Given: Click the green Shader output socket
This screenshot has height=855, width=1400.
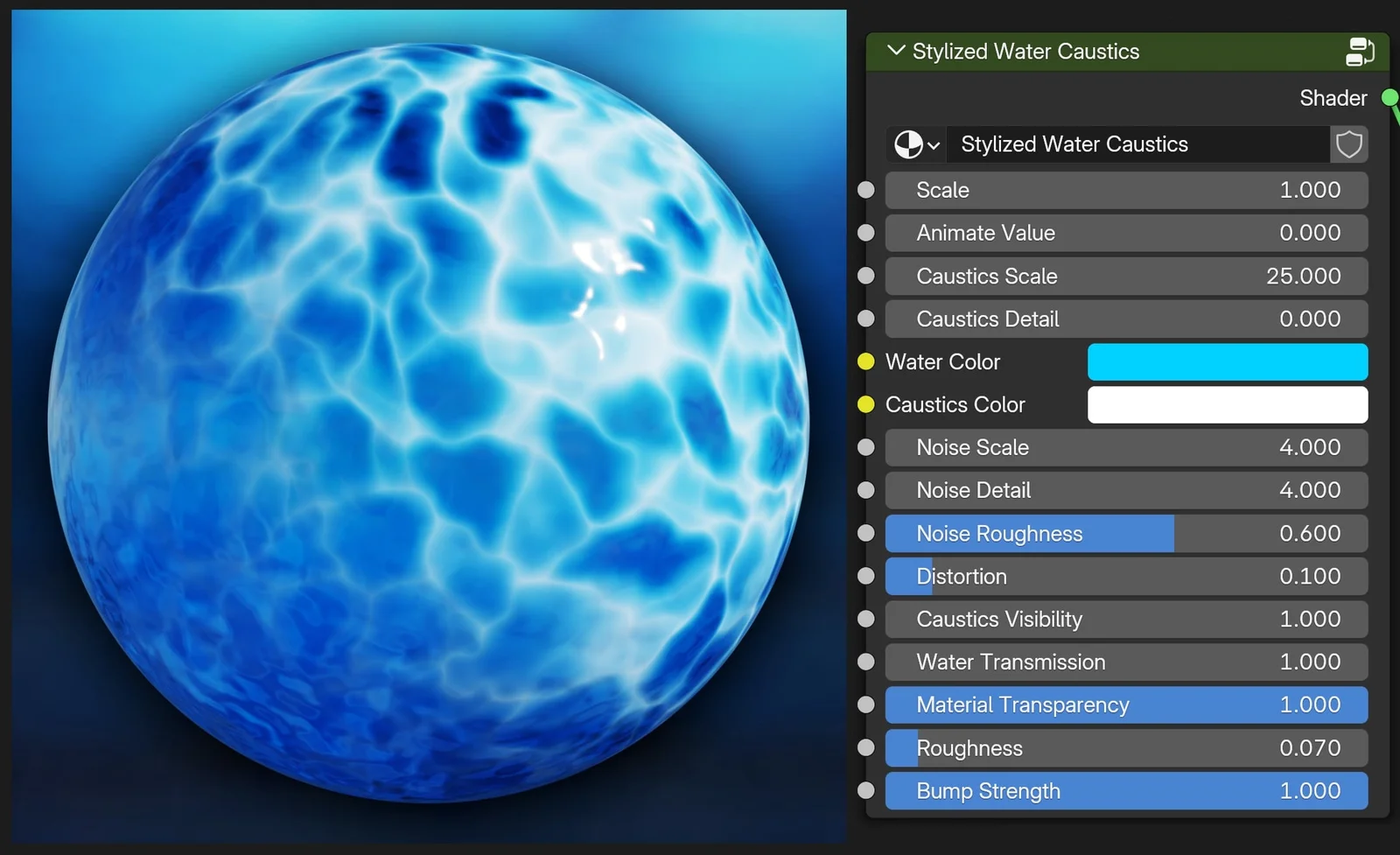Looking at the screenshot, I should pos(1392,98).
